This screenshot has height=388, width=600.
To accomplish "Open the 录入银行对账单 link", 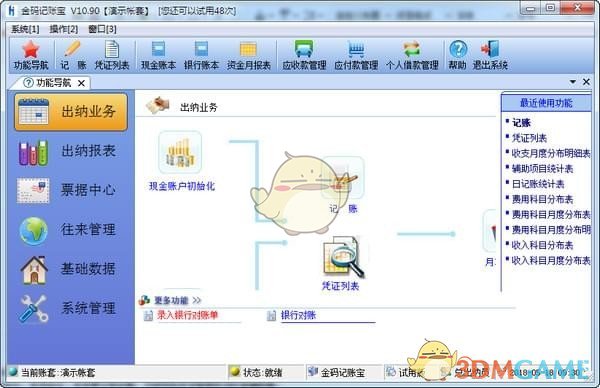I will [x=188, y=315].
